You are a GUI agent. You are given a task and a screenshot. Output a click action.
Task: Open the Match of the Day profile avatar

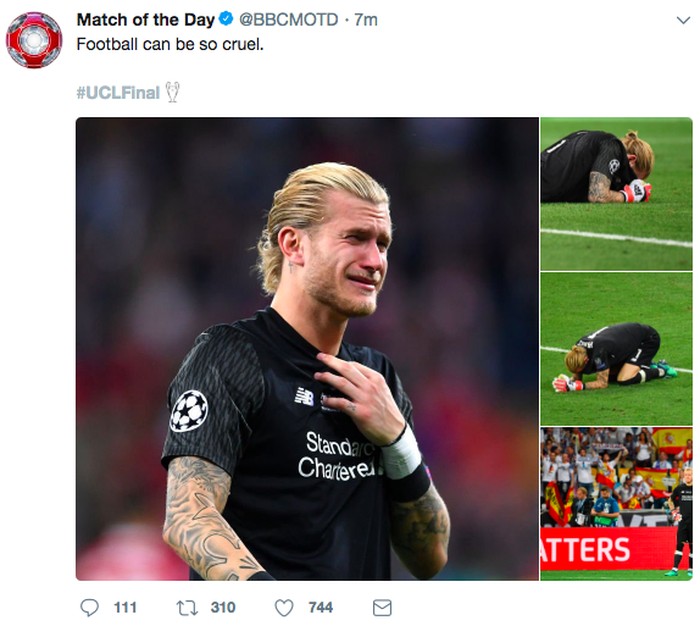coord(34,40)
